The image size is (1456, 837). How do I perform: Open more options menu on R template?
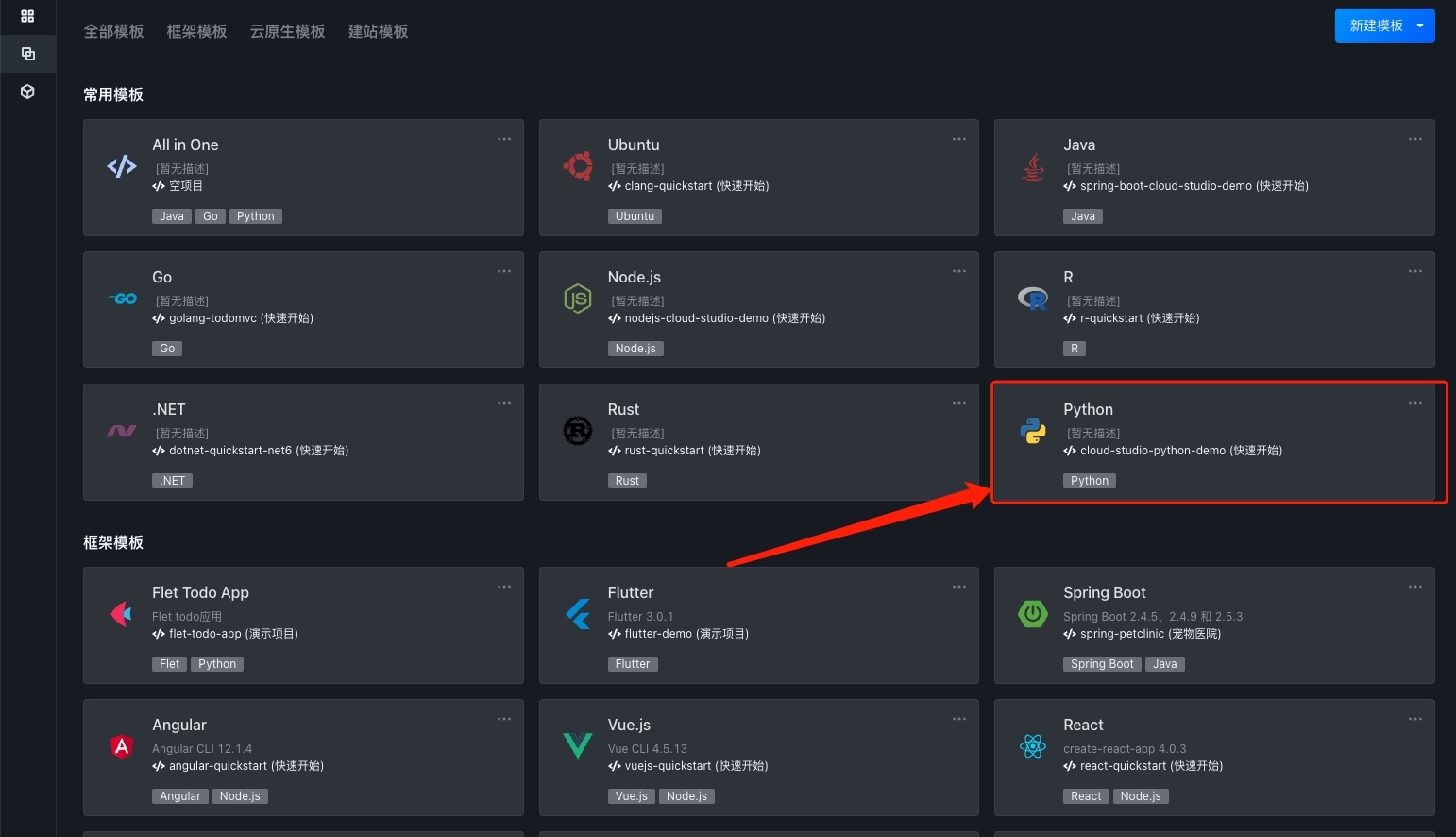point(1415,271)
